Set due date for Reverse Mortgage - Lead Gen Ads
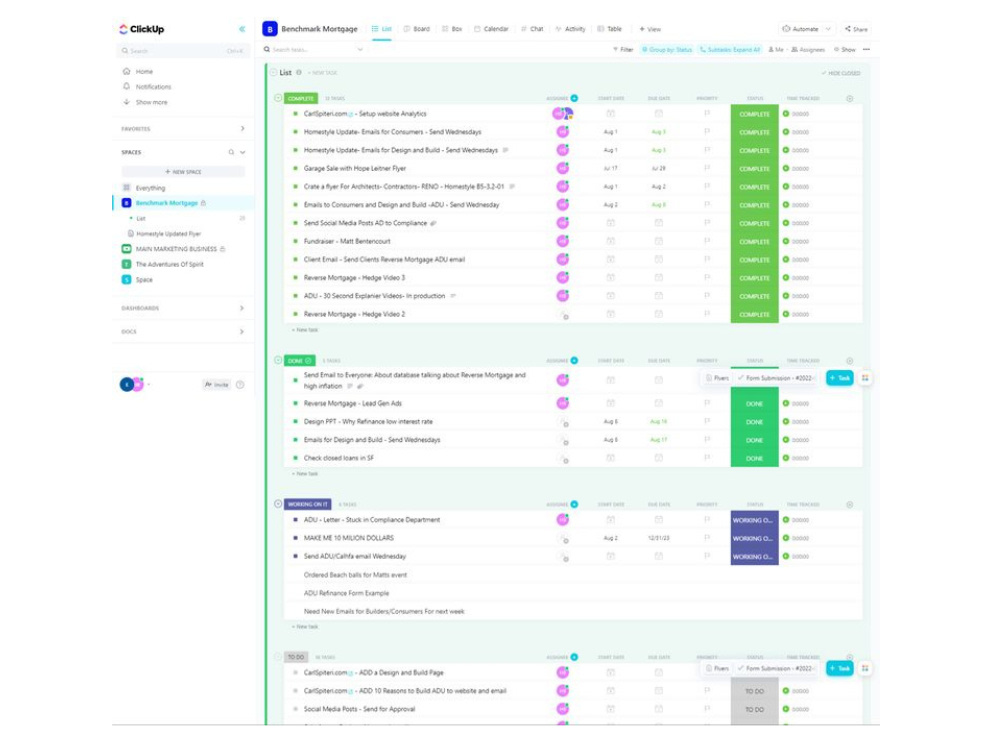The width and height of the screenshot is (1000, 750). click(658, 403)
